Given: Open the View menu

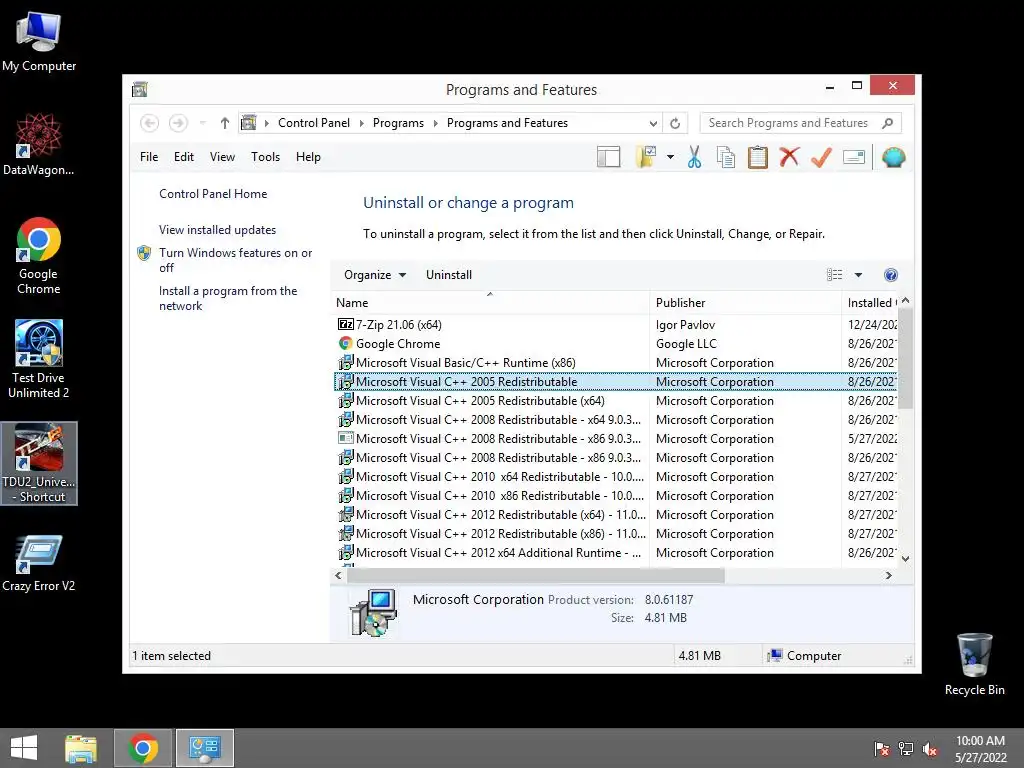Looking at the screenshot, I should click(x=222, y=157).
